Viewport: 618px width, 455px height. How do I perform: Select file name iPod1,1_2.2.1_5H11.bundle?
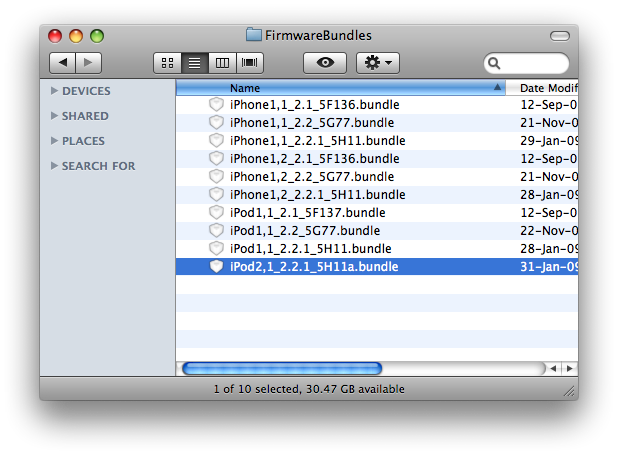tap(311, 249)
